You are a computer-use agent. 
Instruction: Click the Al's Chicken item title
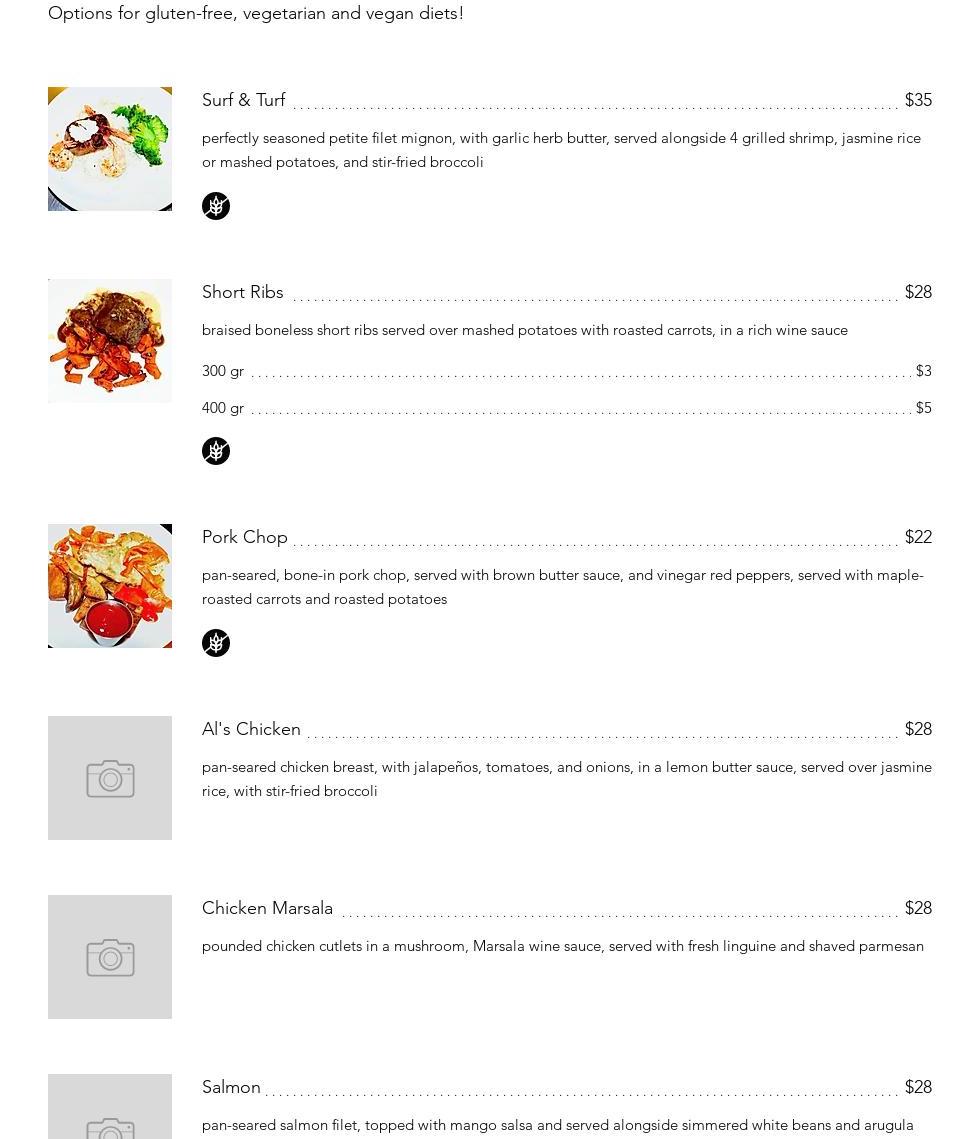pyautogui.click(x=251, y=729)
